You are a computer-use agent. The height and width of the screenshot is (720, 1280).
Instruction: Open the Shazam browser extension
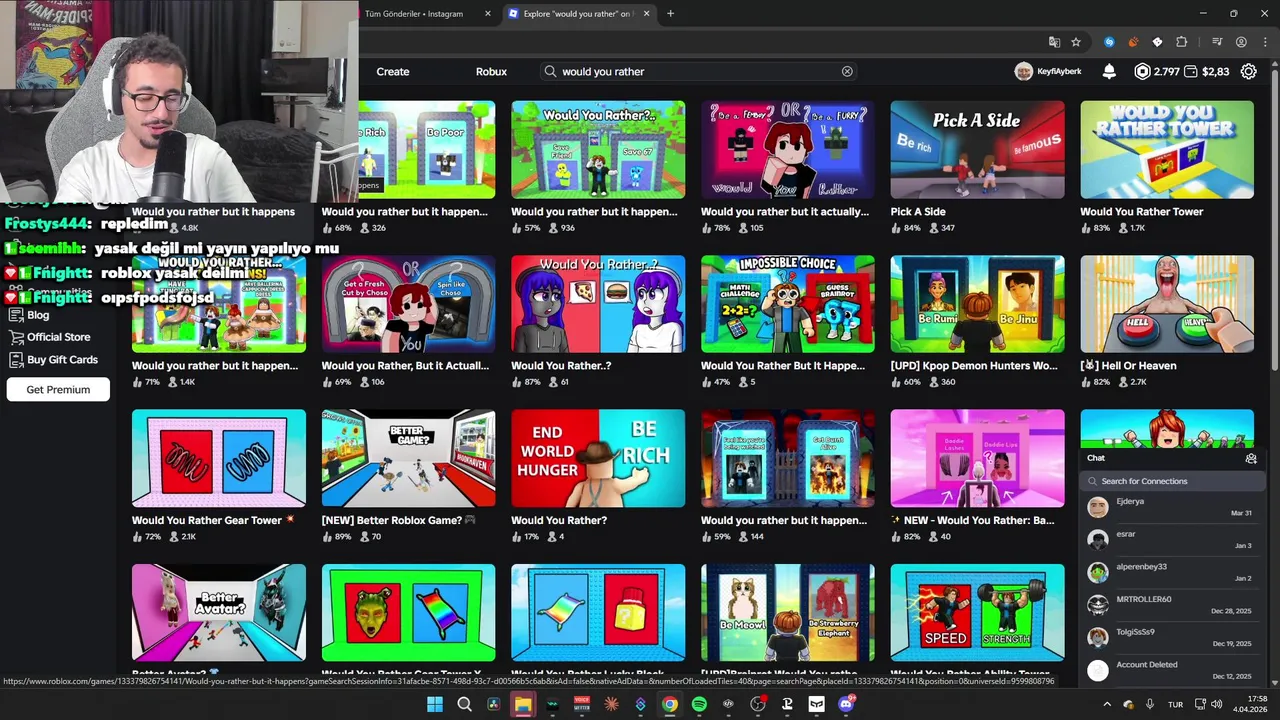(1109, 42)
